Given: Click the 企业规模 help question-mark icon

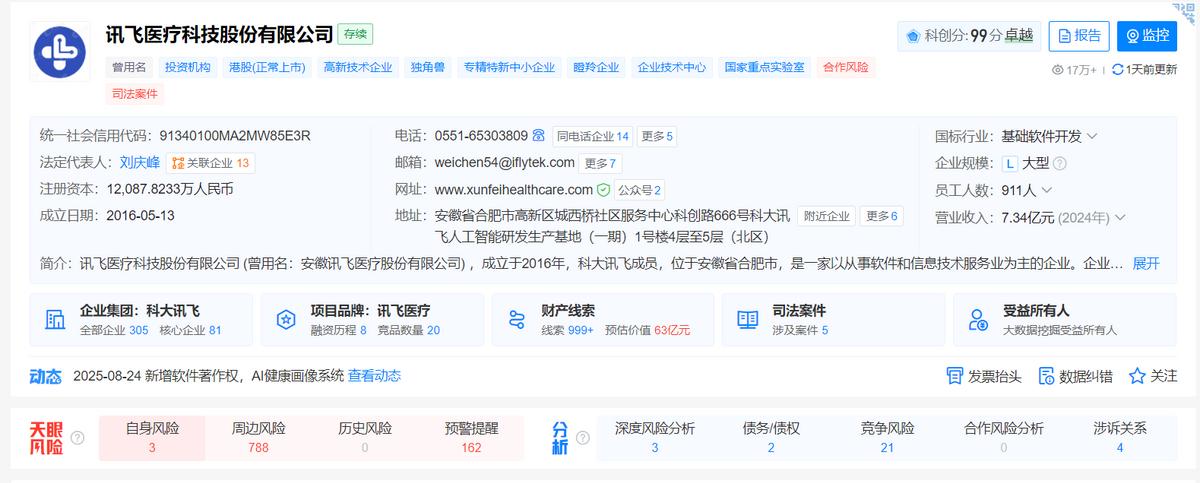Looking at the screenshot, I should [1059, 163].
